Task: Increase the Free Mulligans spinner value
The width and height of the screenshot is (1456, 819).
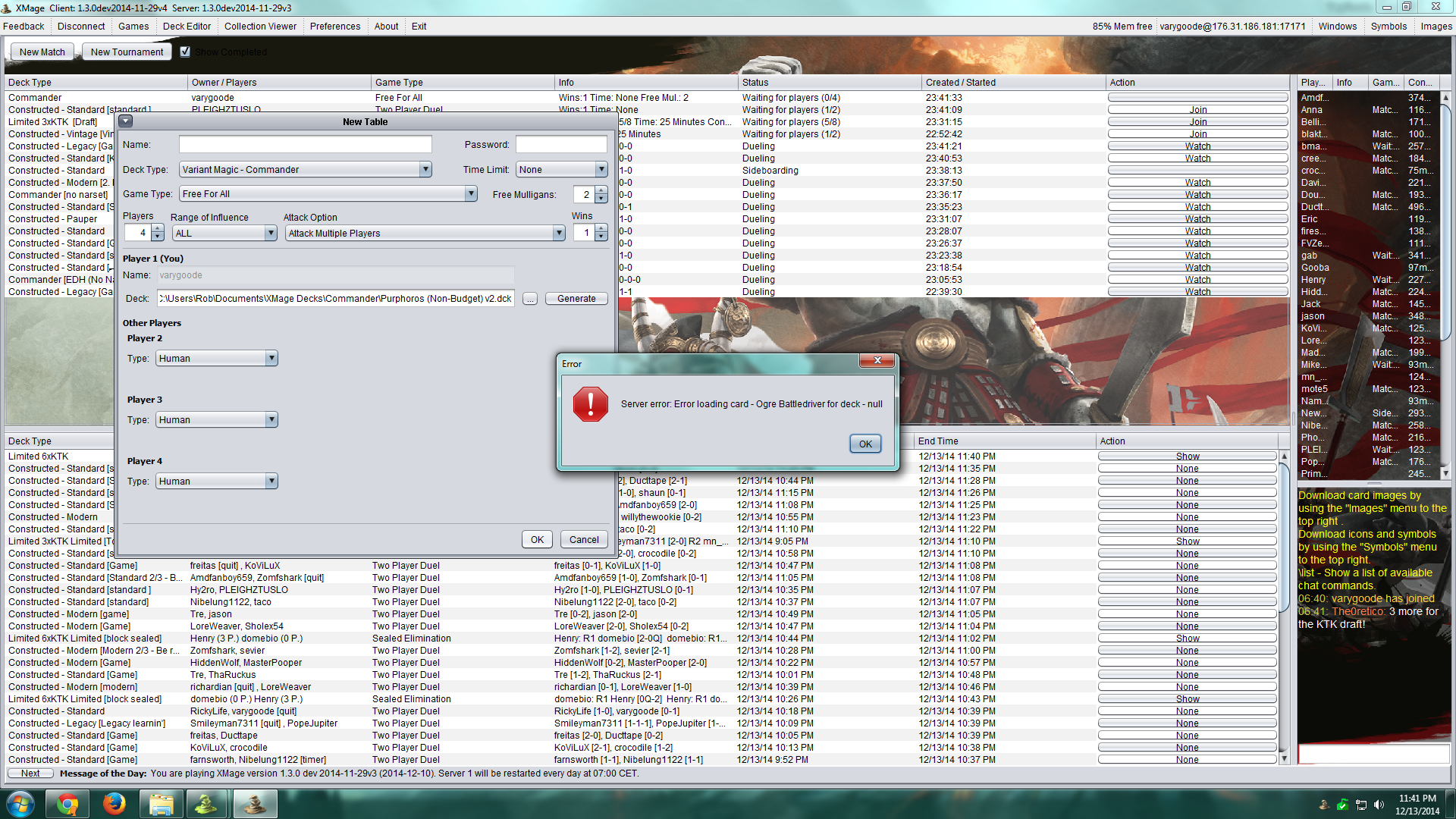Action: 601,190
